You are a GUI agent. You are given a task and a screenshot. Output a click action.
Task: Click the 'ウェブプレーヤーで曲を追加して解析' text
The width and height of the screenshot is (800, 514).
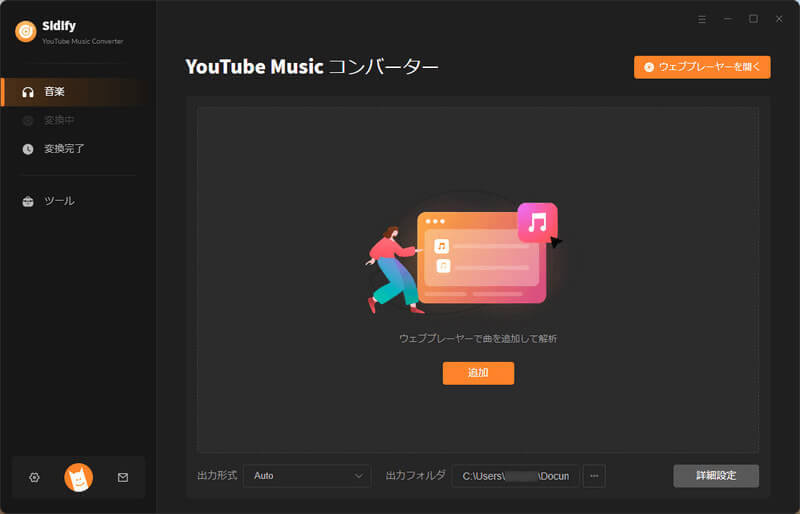(x=478, y=338)
